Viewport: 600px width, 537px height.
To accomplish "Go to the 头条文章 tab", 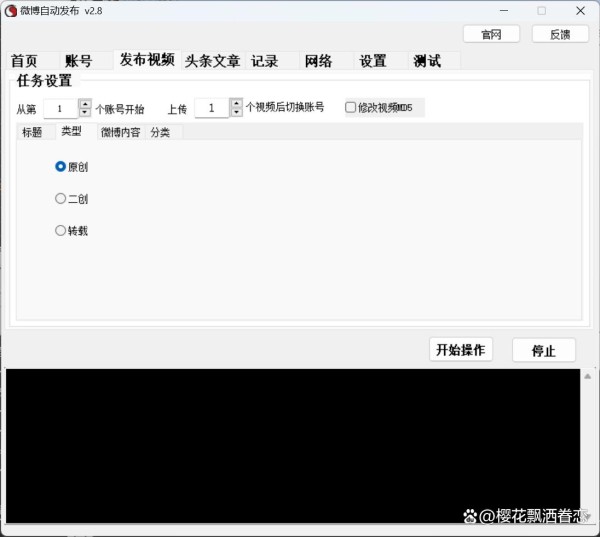I will [x=213, y=61].
